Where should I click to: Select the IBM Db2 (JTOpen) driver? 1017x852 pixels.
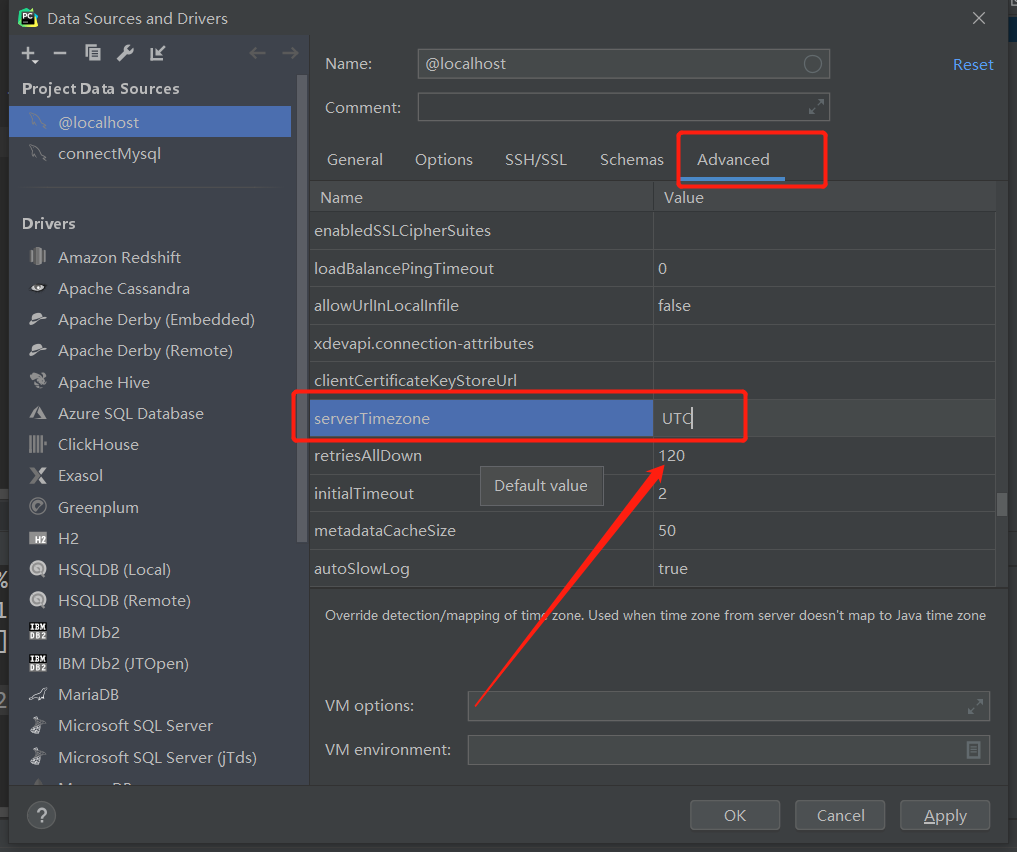(x=123, y=664)
